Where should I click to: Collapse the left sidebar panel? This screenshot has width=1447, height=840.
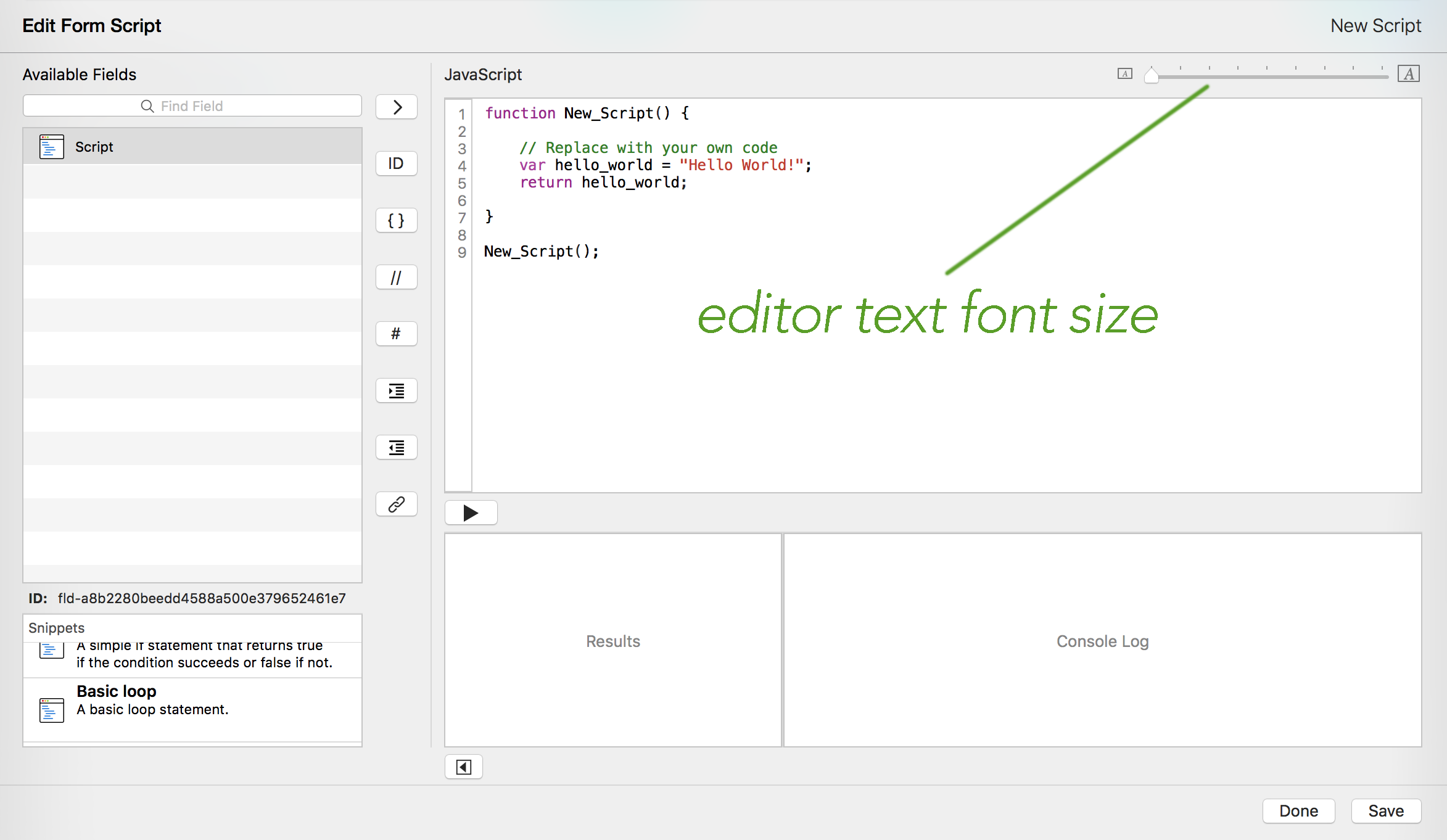point(463,767)
